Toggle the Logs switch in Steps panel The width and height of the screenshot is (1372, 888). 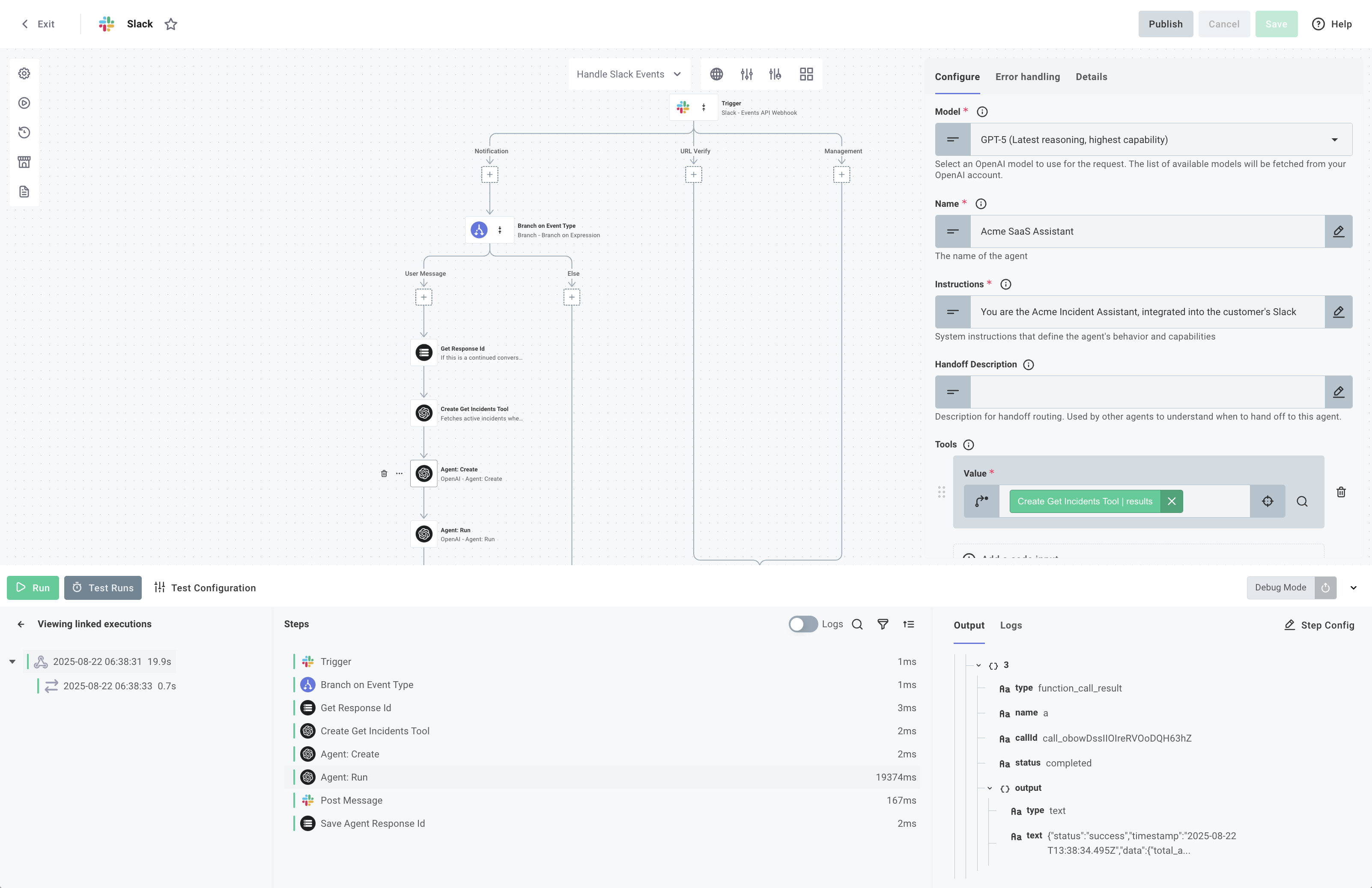802,624
